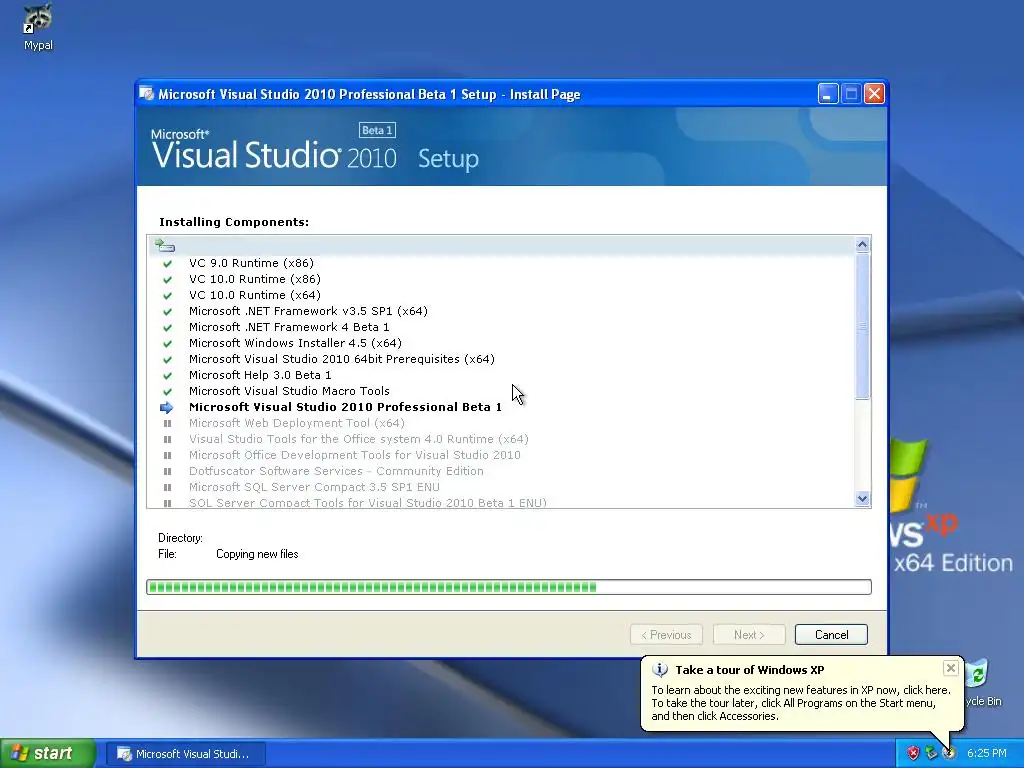Click the green checkmark beside VC 9.0 Runtime (x86)
Screen dimensions: 1024x768
tap(167, 264)
